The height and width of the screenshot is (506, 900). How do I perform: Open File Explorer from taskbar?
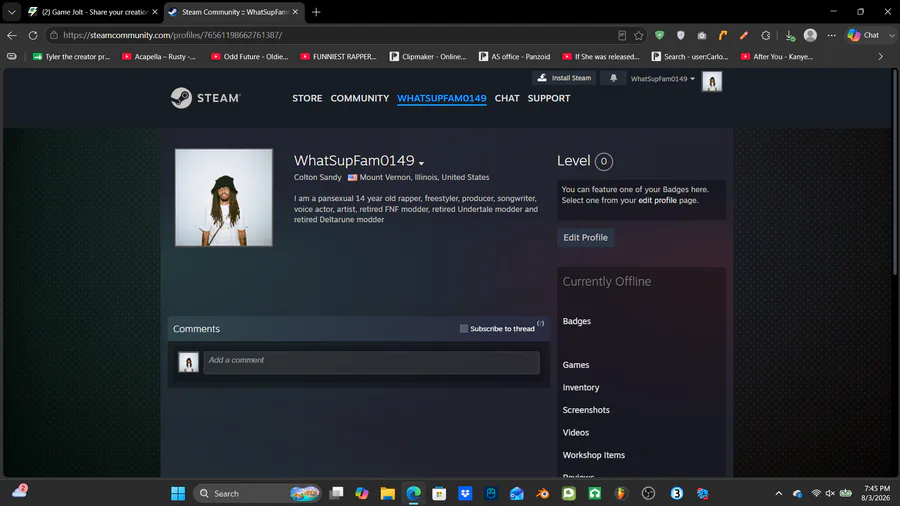(x=387, y=493)
